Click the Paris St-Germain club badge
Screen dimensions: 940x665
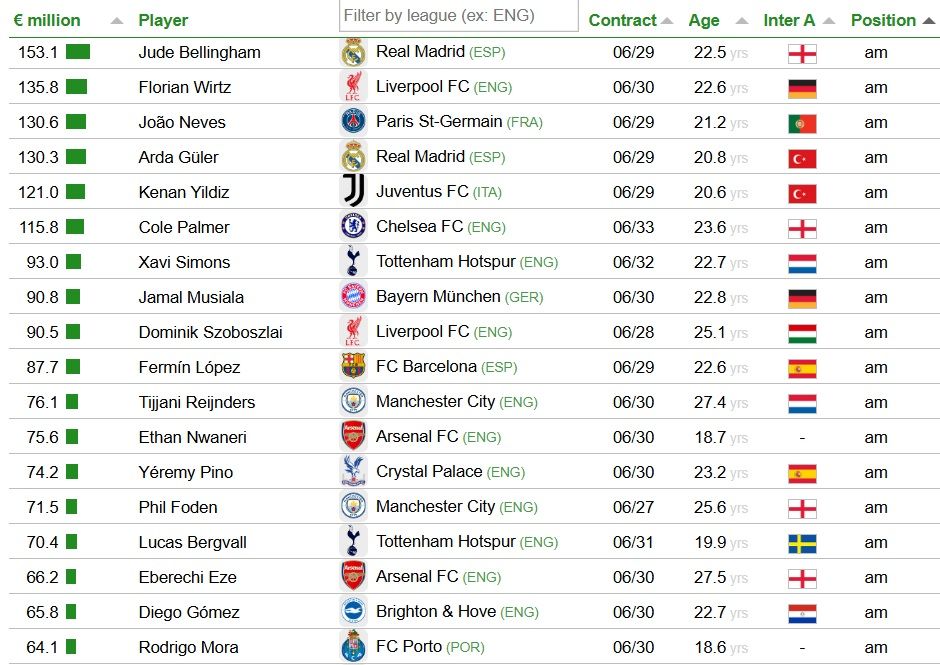[353, 122]
